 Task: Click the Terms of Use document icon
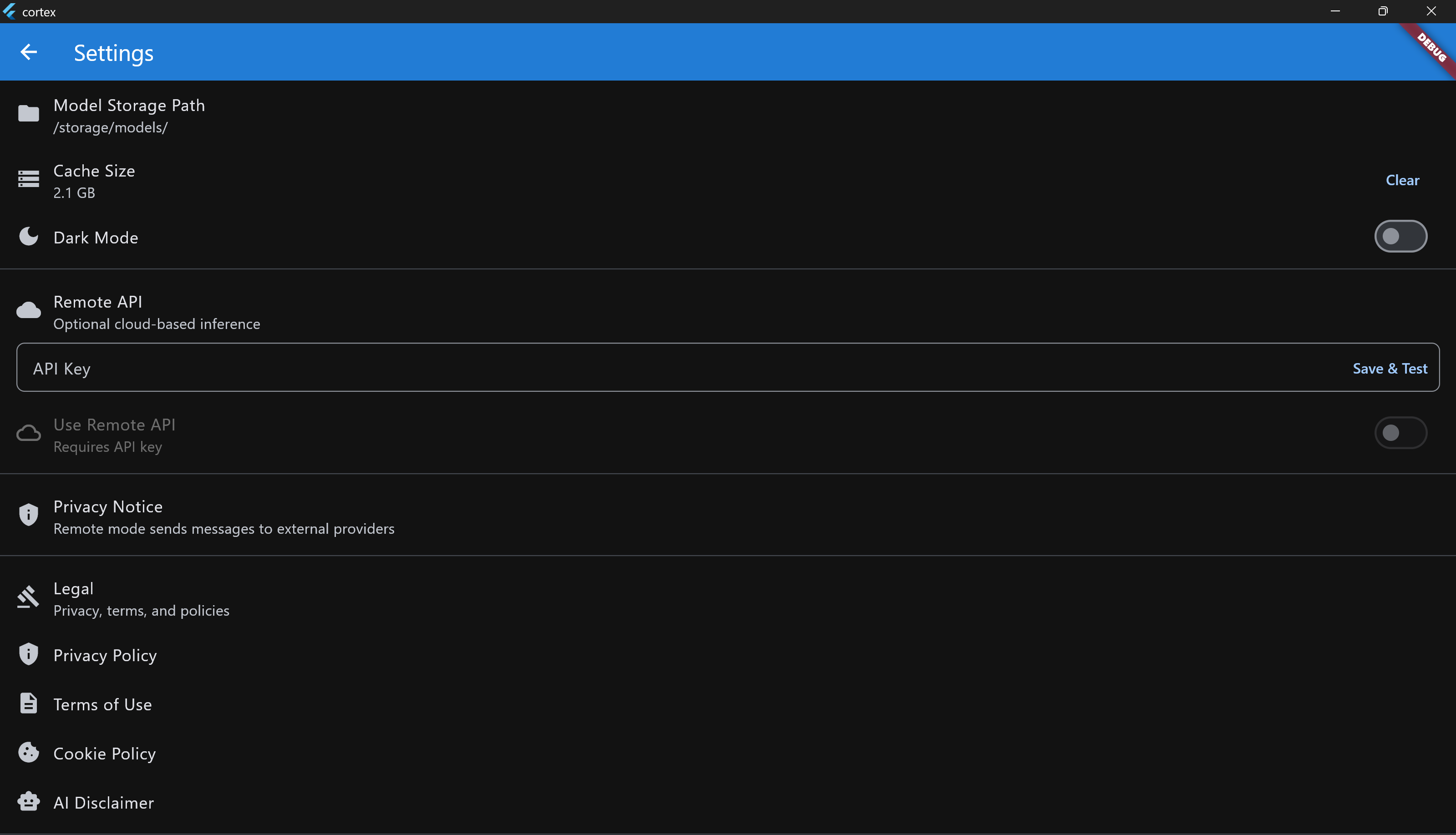(29, 703)
